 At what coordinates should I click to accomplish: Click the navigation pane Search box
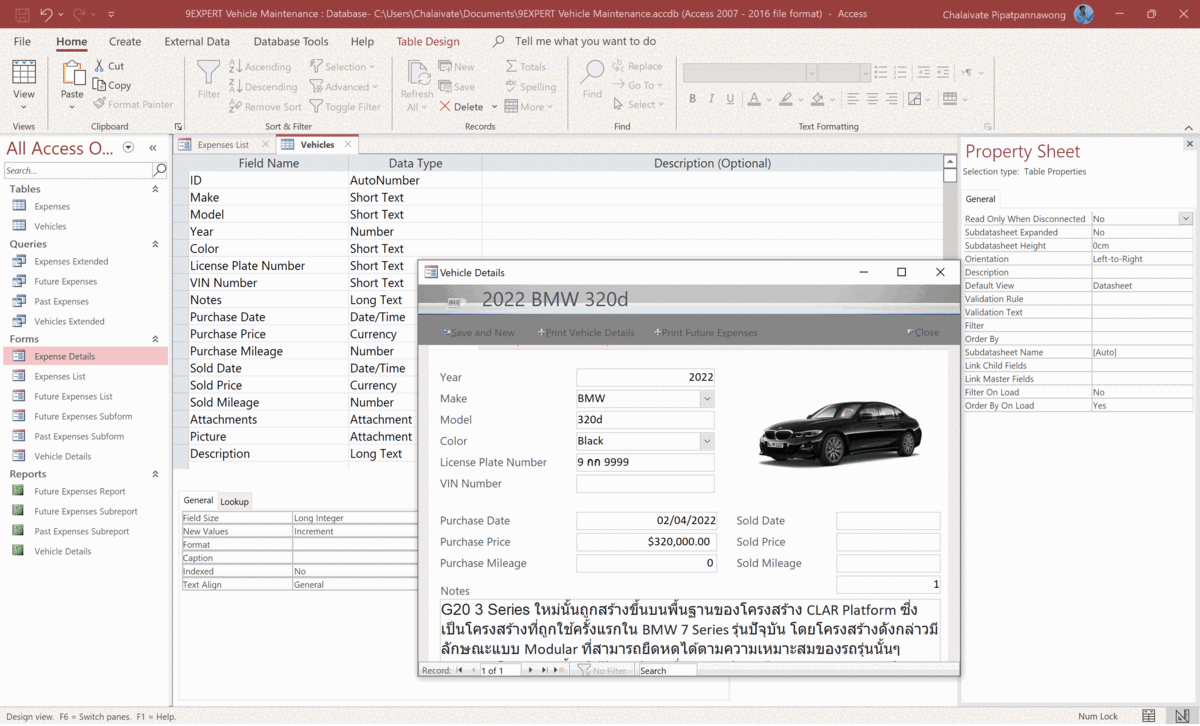(70, 170)
